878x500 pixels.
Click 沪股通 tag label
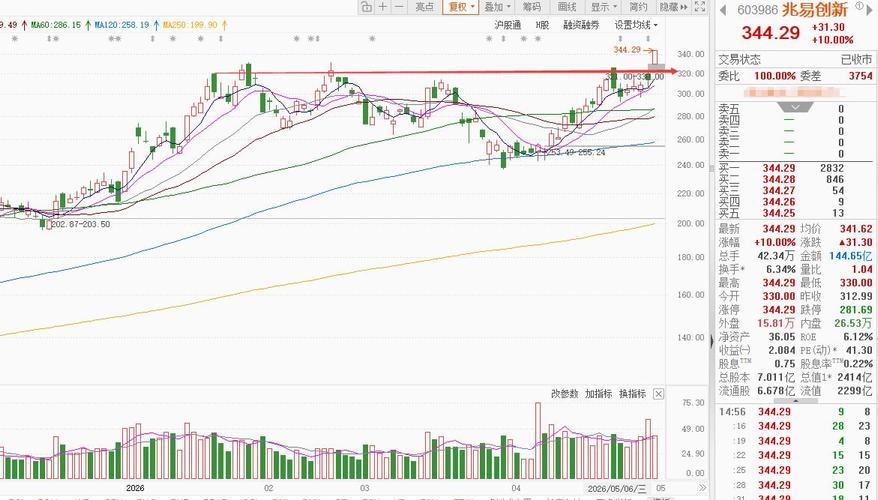pos(507,25)
